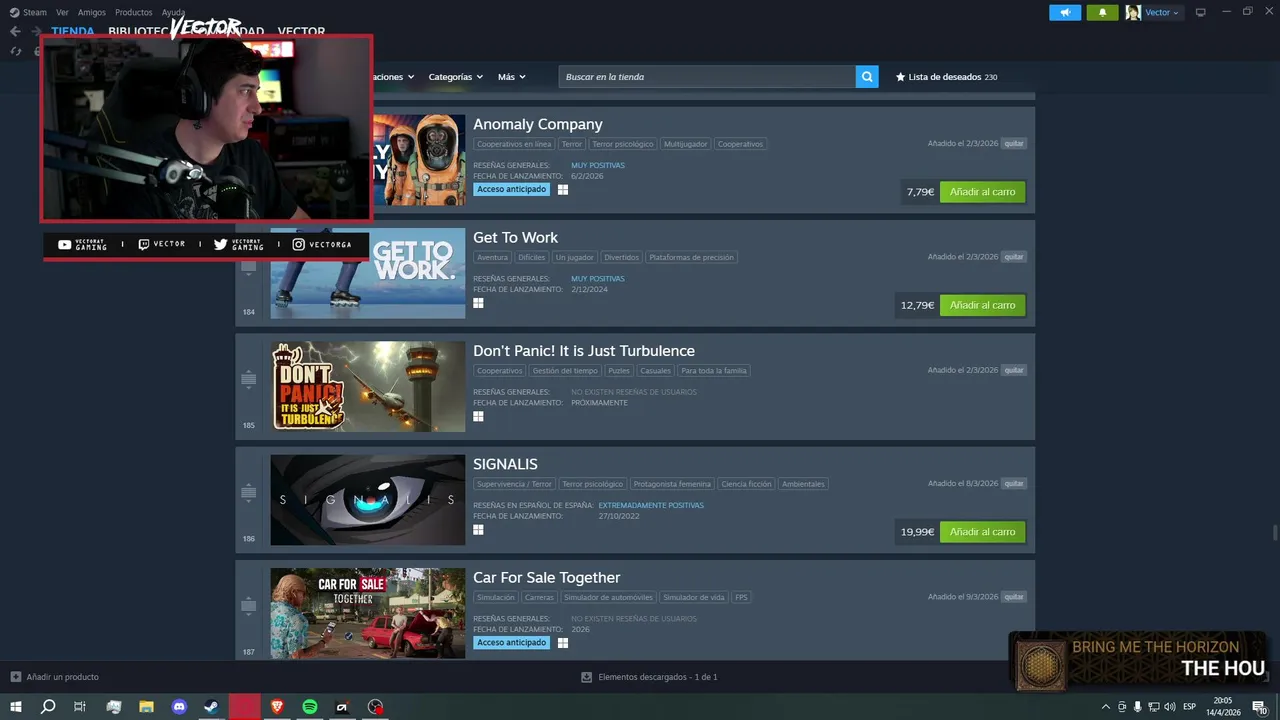Open the SIGNALIS title link
1280x720 pixels.
pos(505,464)
